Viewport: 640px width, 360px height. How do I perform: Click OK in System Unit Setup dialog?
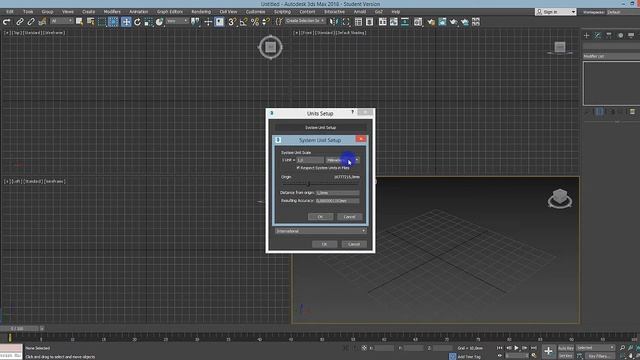click(320, 217)
